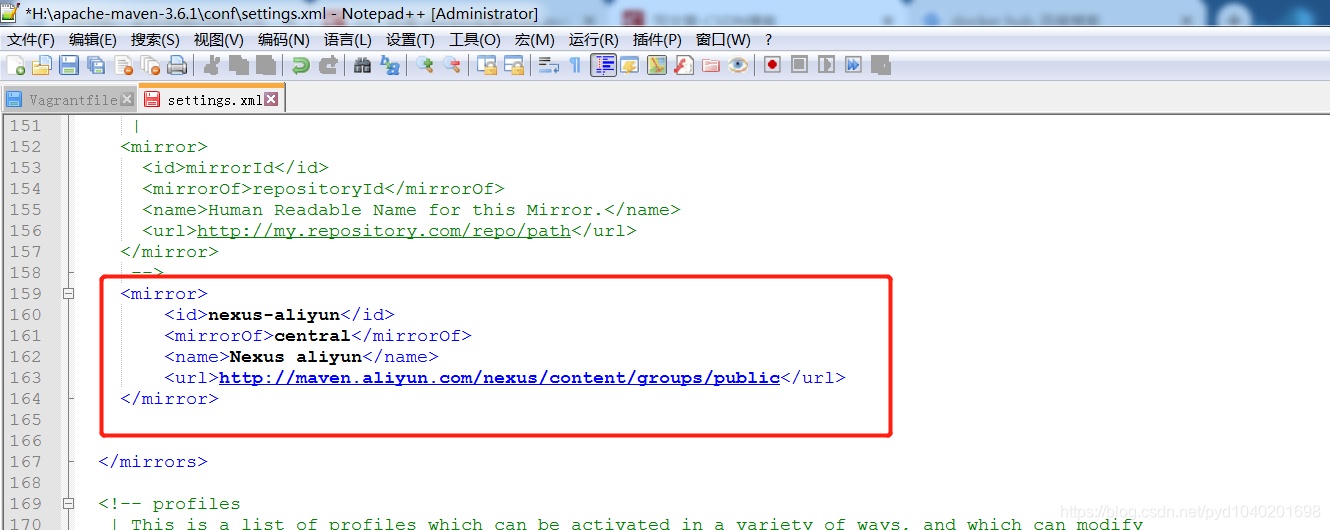Viewport: 1330px width, 530px height.
Task: Click line number 167 in the margin
Action: tap(25, 462)
